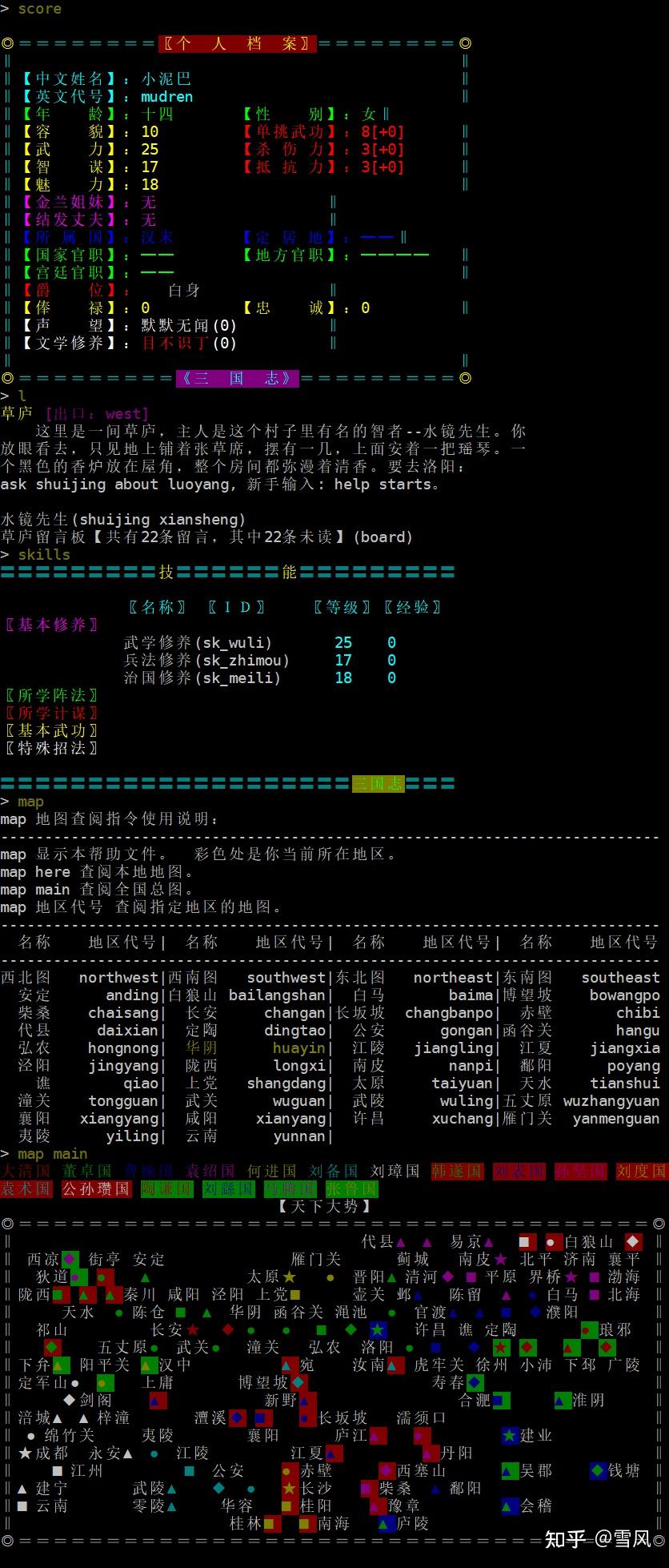
Task: Click the green triangle marker beside 会稽
Action: click(x=510, y=1506)
